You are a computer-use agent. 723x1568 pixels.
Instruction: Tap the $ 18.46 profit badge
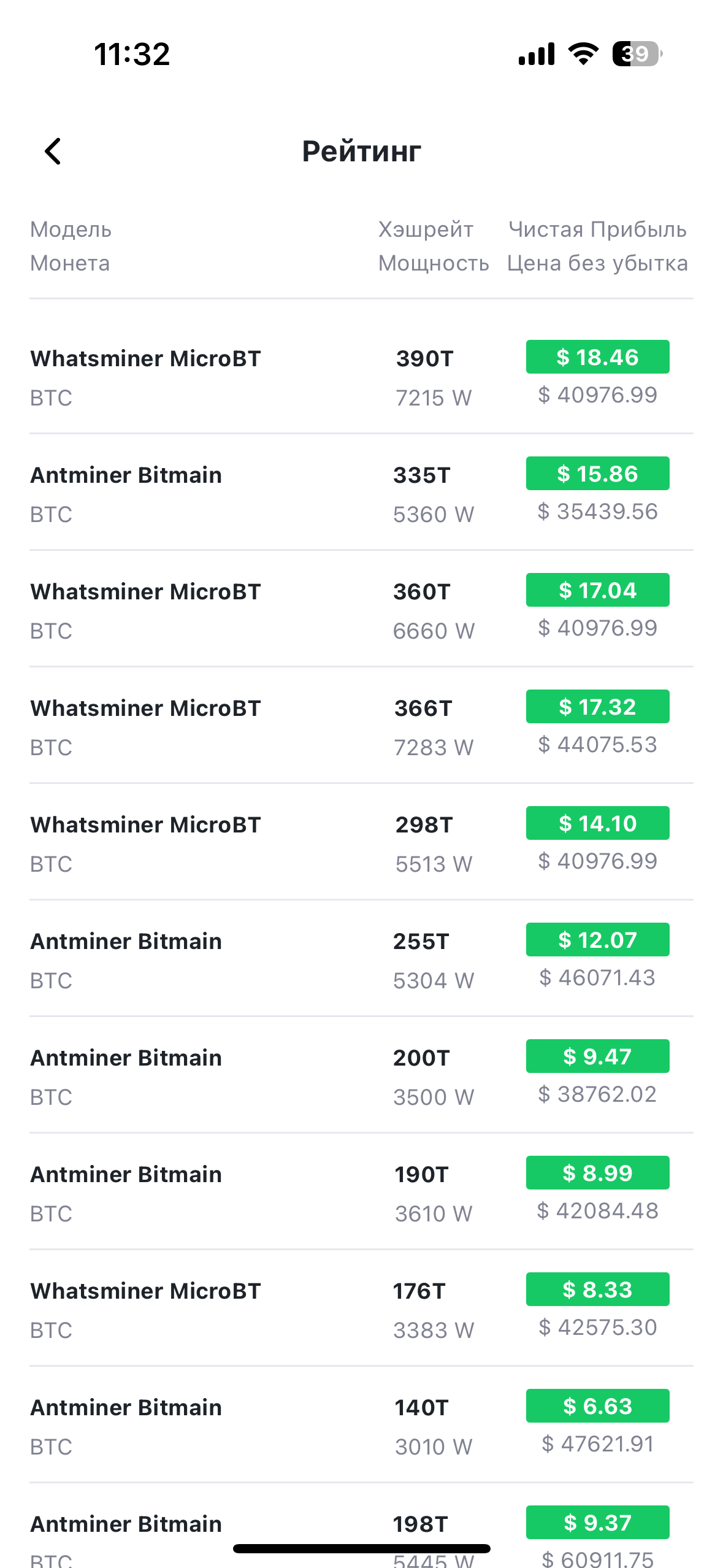click(x=597, y=357)
